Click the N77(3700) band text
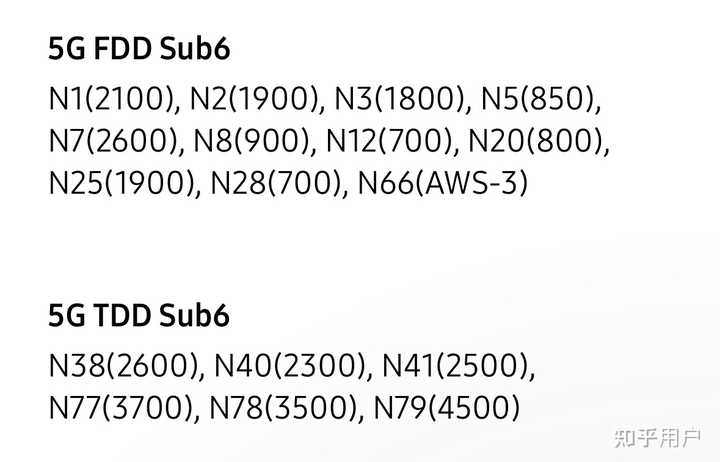This screenshot has height=462, width=720. [121, 408]
